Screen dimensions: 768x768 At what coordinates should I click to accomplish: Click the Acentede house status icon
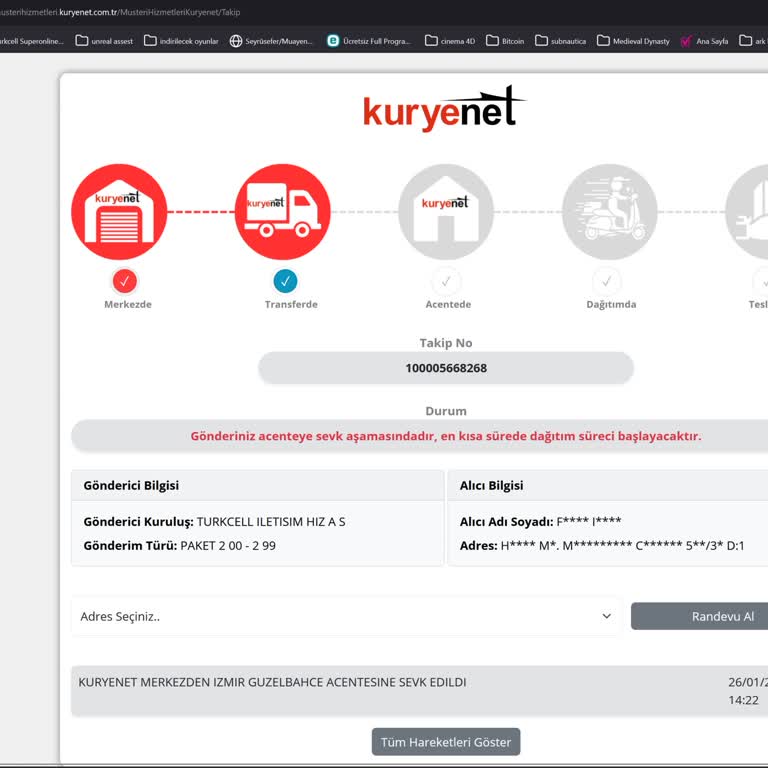point(446,212)
